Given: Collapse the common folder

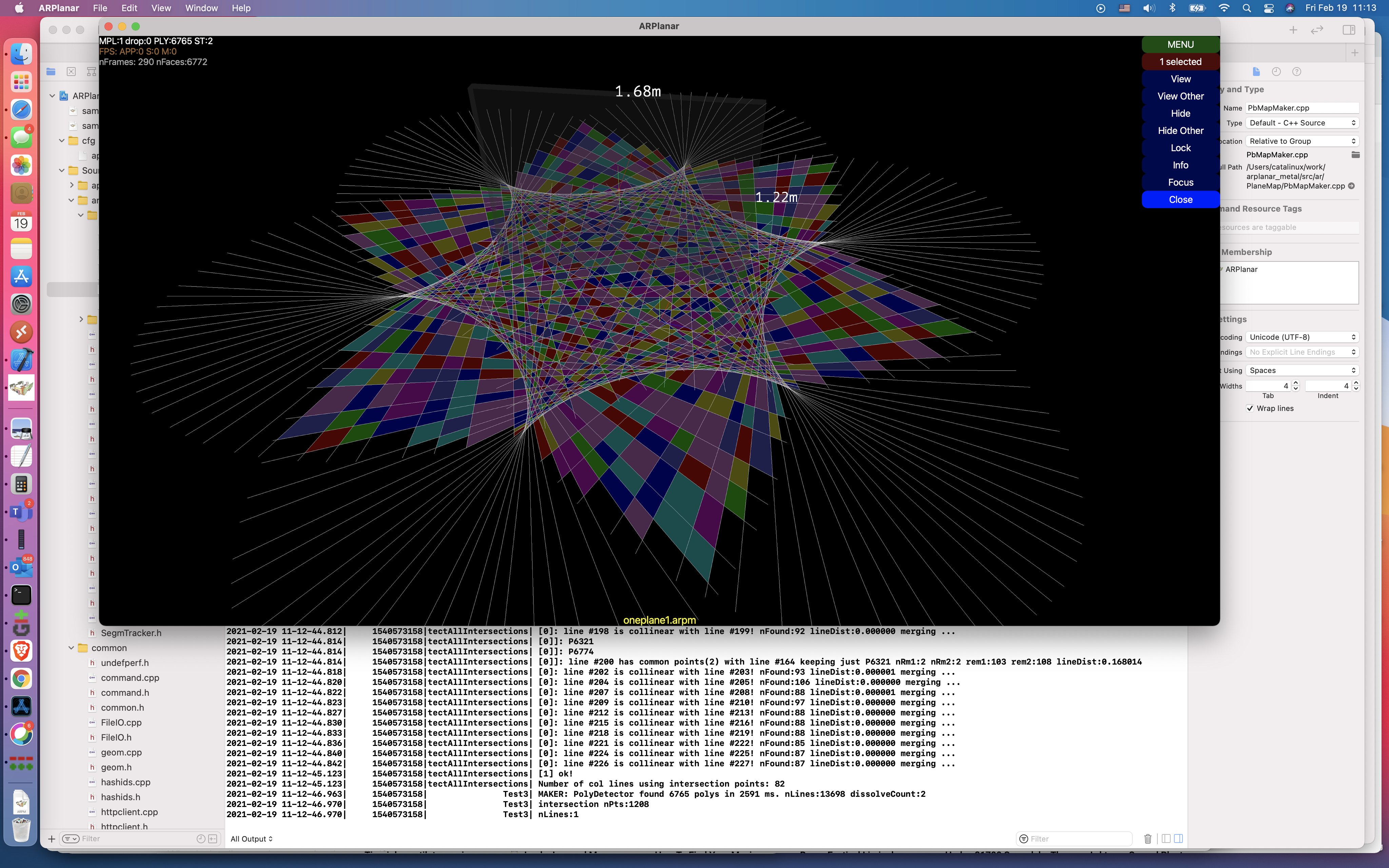Looking at the screenshot, I should point(71,648).
